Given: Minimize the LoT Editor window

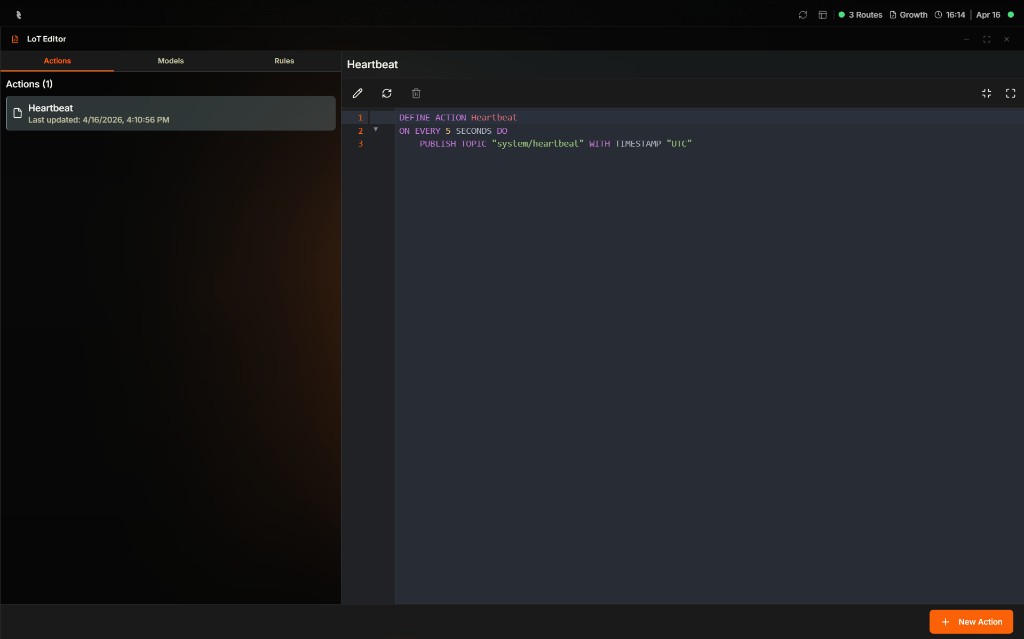Looking at the screenshot, I should click(x=967, y=39).
